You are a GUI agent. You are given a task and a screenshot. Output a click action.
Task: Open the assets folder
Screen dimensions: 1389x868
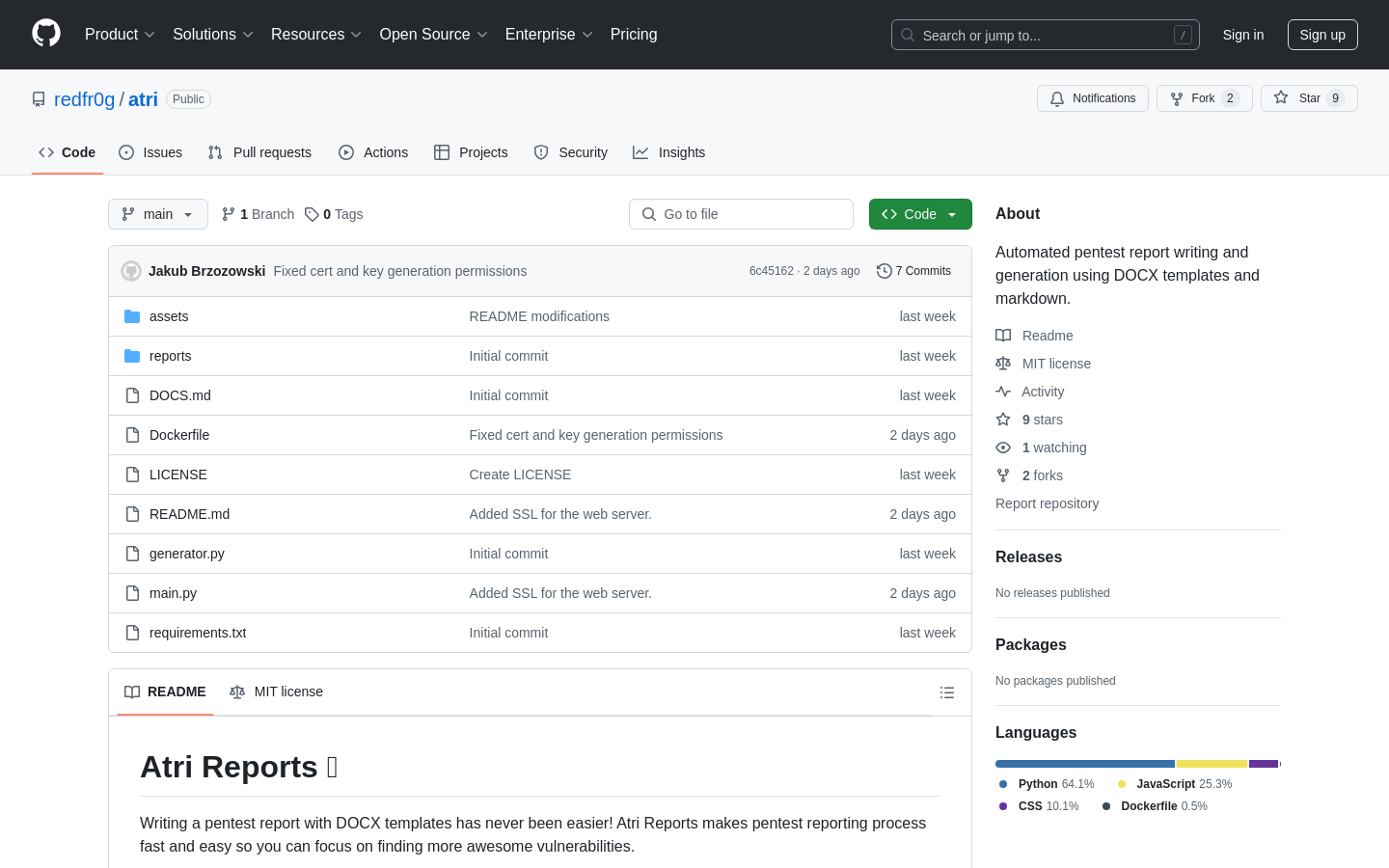pyautogui.click(x=169, y=316)
